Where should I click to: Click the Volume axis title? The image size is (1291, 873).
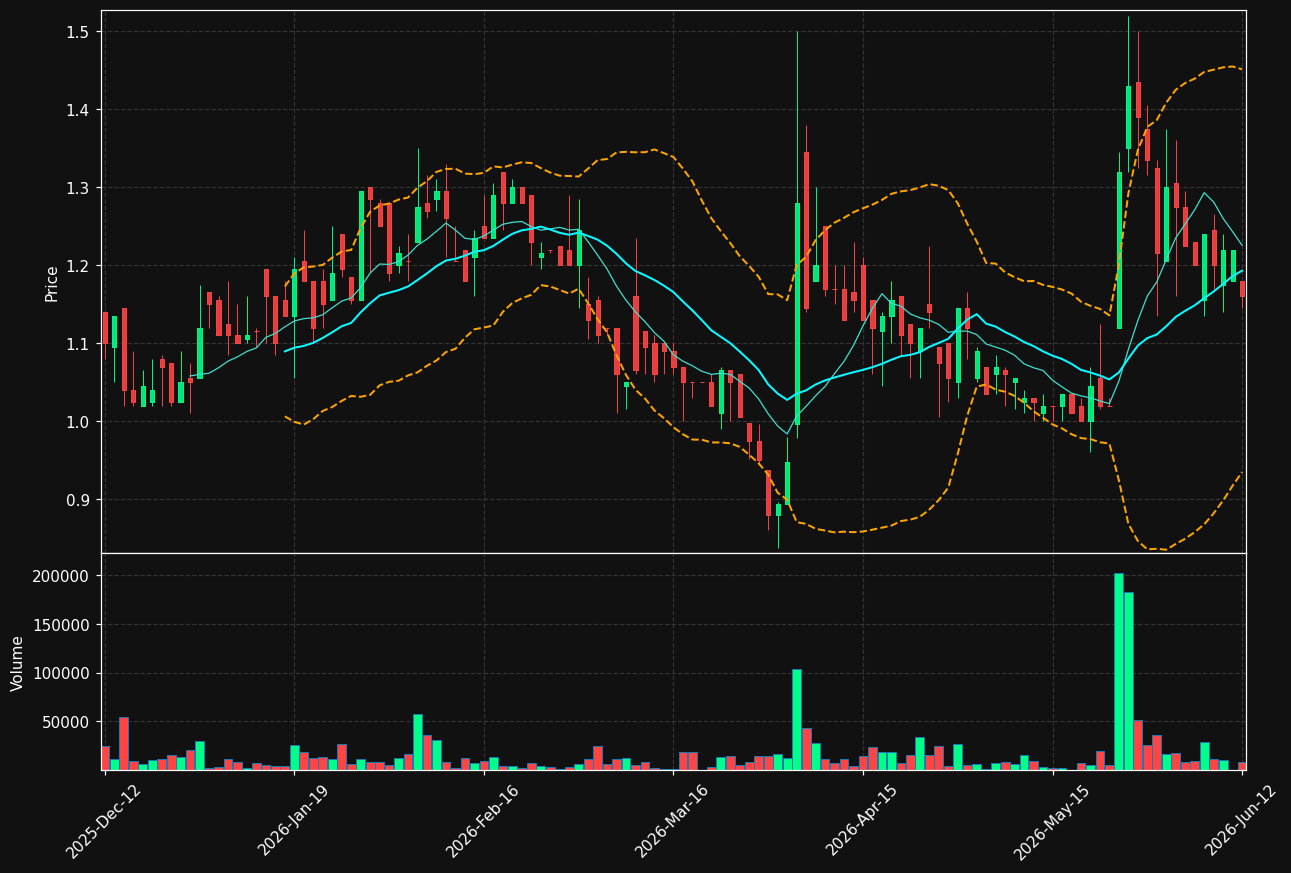(18, 663)
